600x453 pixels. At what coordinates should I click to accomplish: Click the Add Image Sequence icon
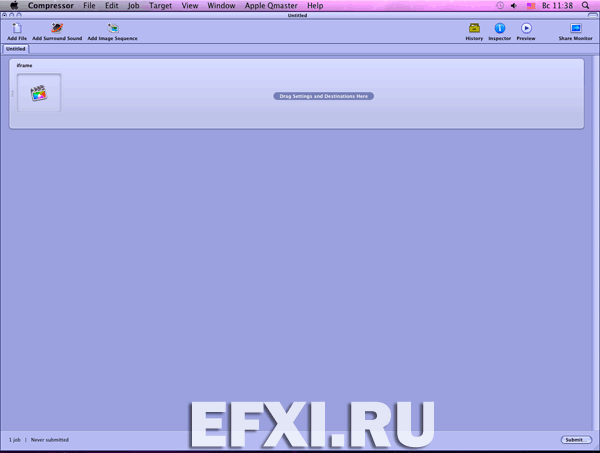(x=112, y=28)
